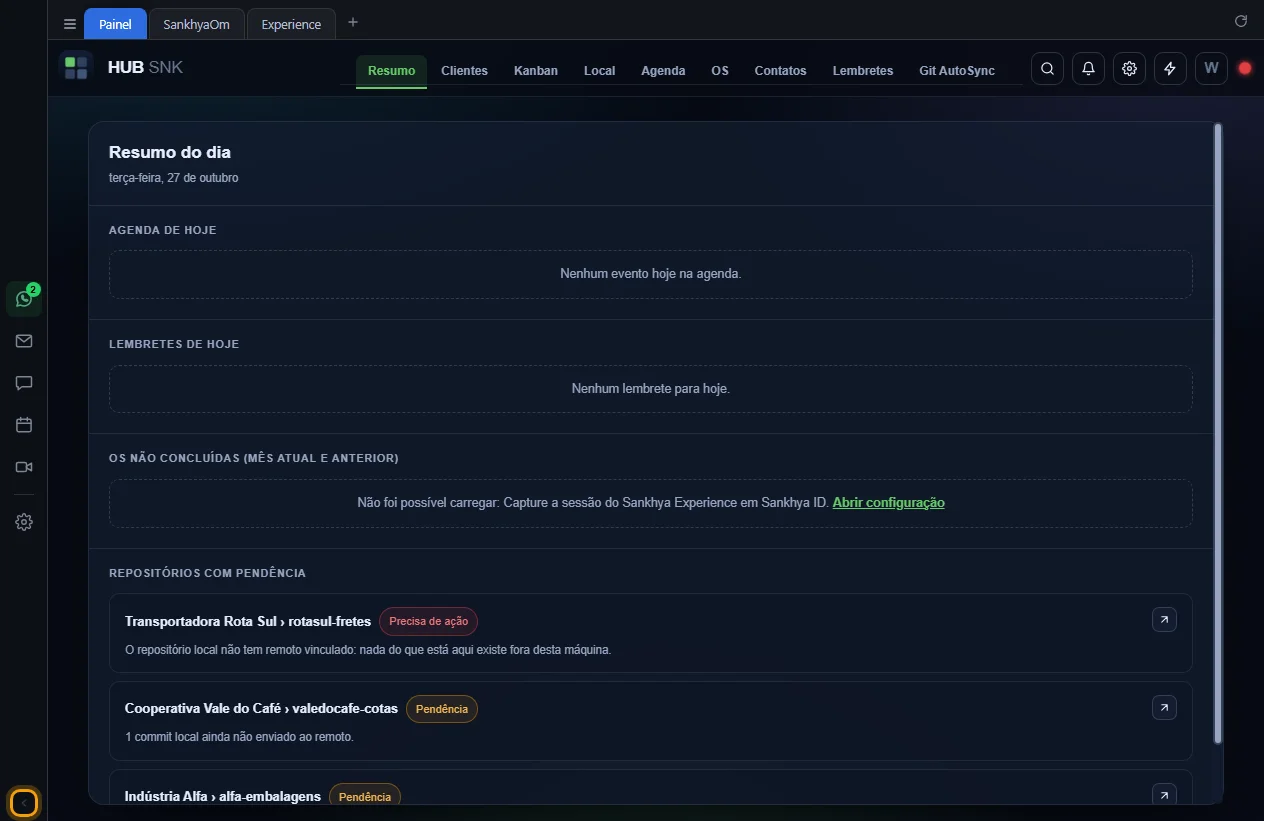
Task: Collapse the sidebar using the chevron button
Action: click(24, 803)
